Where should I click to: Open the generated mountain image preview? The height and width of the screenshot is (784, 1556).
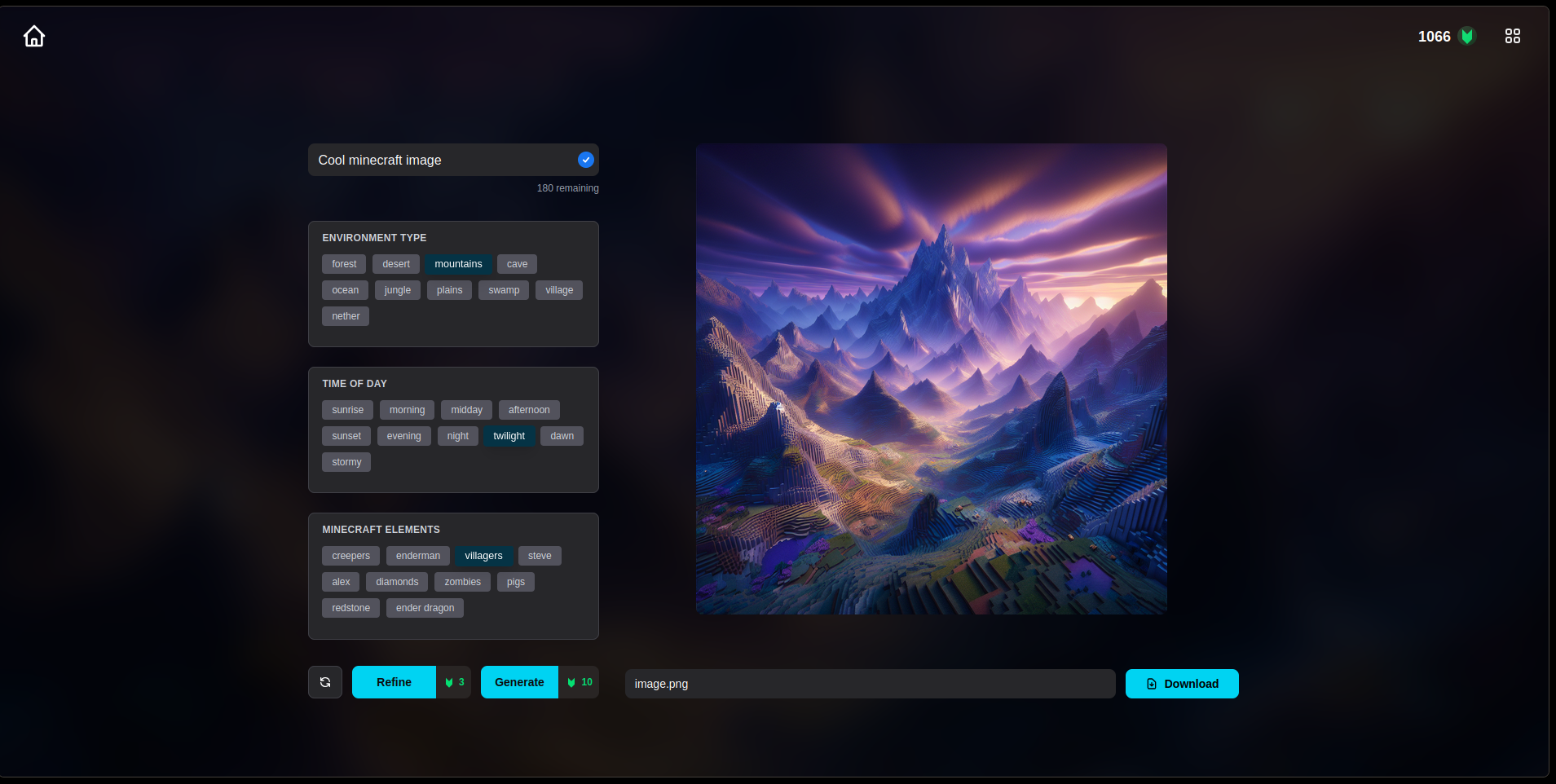coord(931,379)
